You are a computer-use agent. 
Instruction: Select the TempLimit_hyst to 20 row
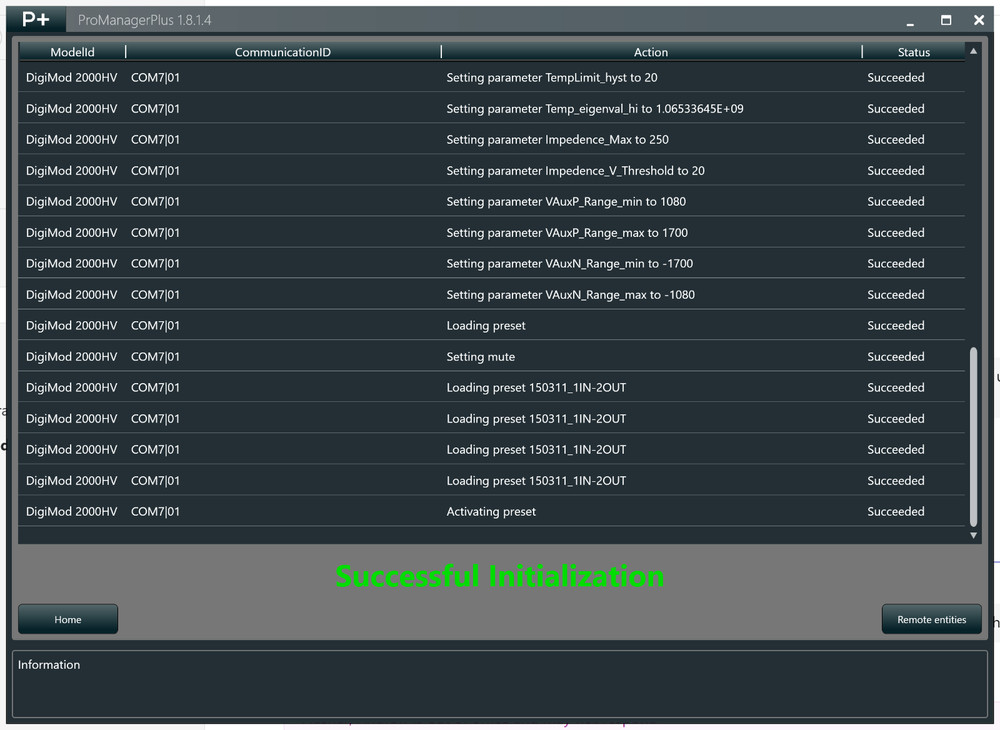tap(491, 78)
